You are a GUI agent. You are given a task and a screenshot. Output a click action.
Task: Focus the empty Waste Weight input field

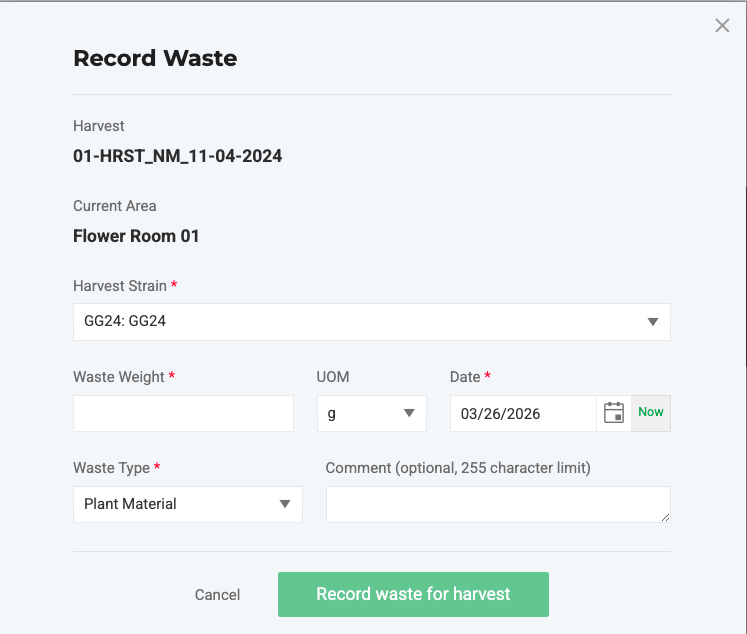tap(183, 413)
